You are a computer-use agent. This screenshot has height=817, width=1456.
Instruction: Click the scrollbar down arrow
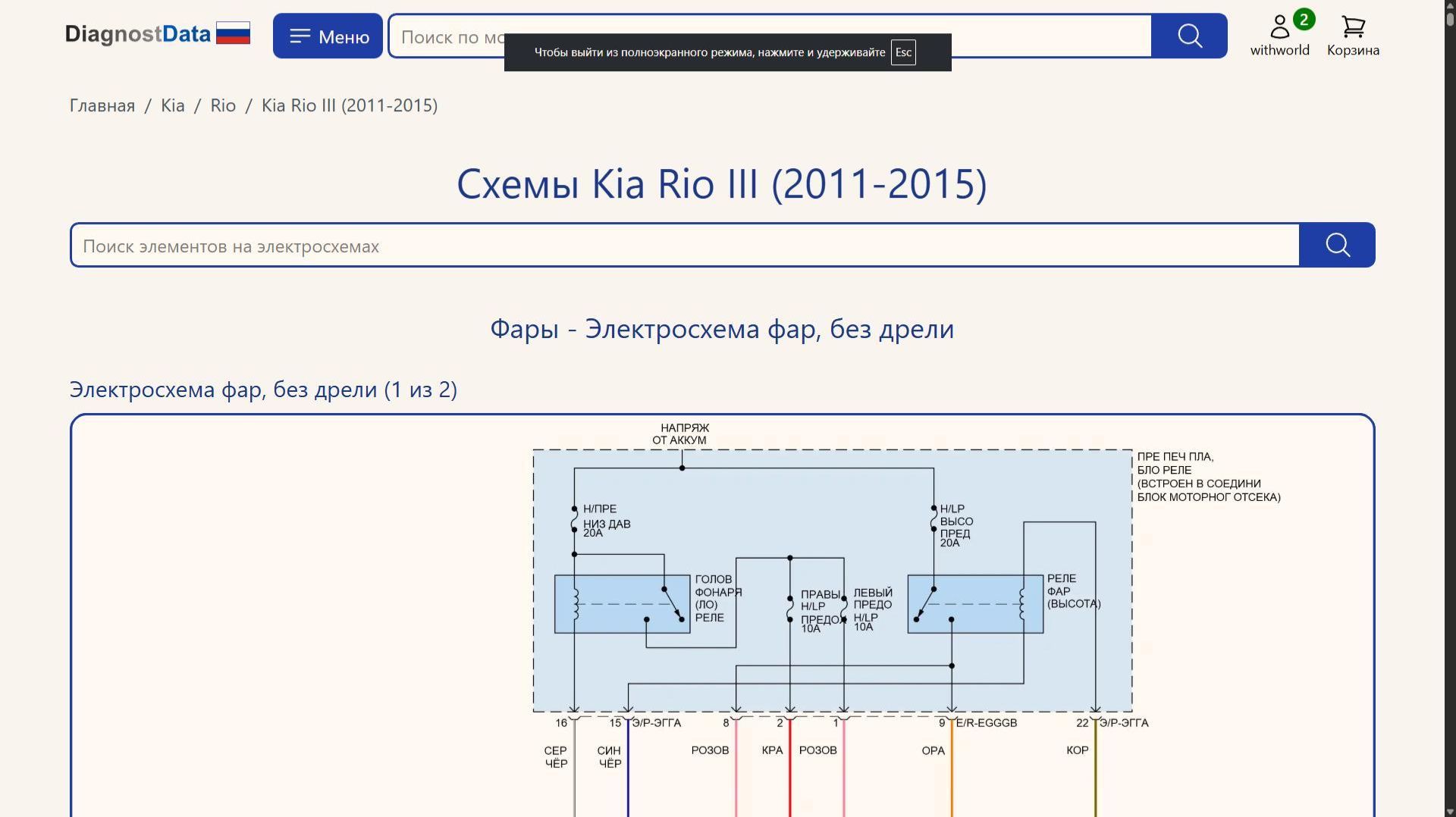(1449, 810)
